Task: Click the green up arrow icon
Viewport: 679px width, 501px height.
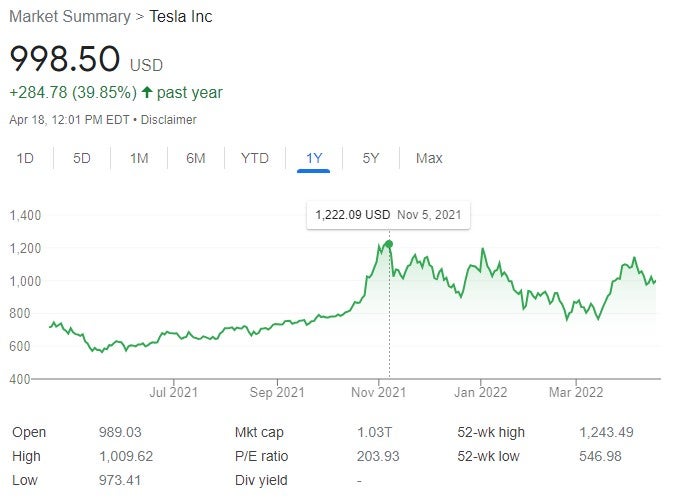Action: point(147,93)
